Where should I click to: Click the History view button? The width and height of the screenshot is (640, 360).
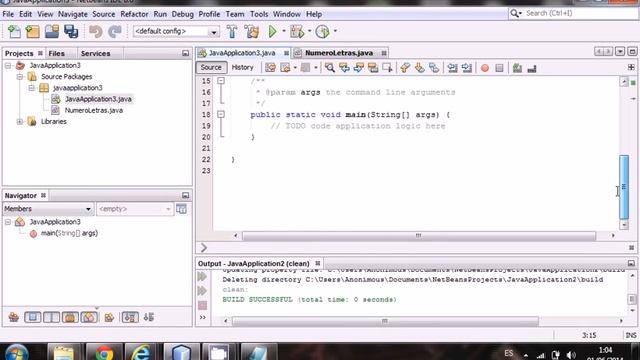tap(242, 68)
